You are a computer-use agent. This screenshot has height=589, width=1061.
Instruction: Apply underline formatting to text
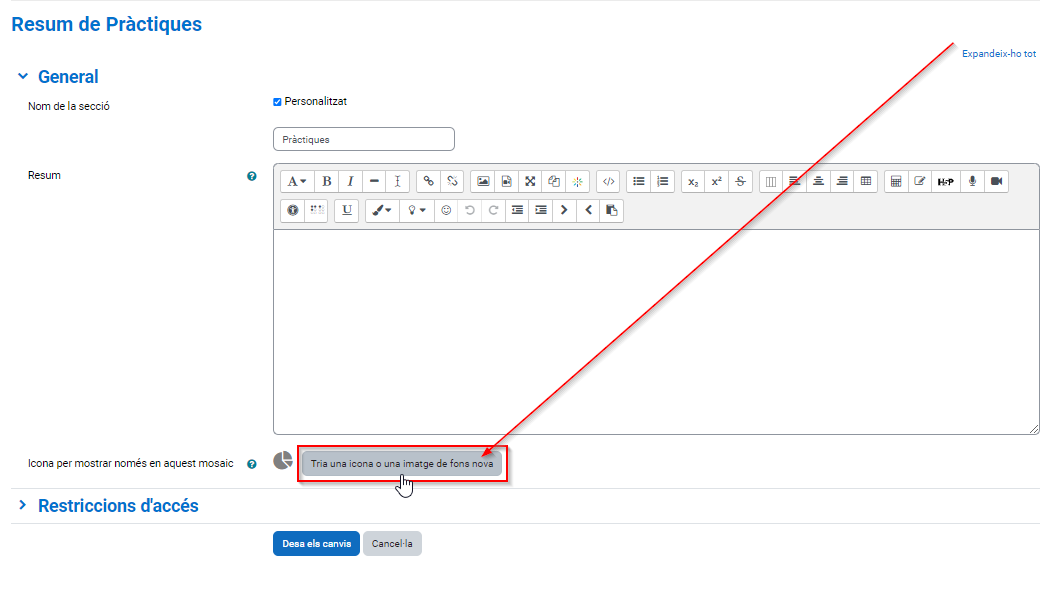pos(346,210)
